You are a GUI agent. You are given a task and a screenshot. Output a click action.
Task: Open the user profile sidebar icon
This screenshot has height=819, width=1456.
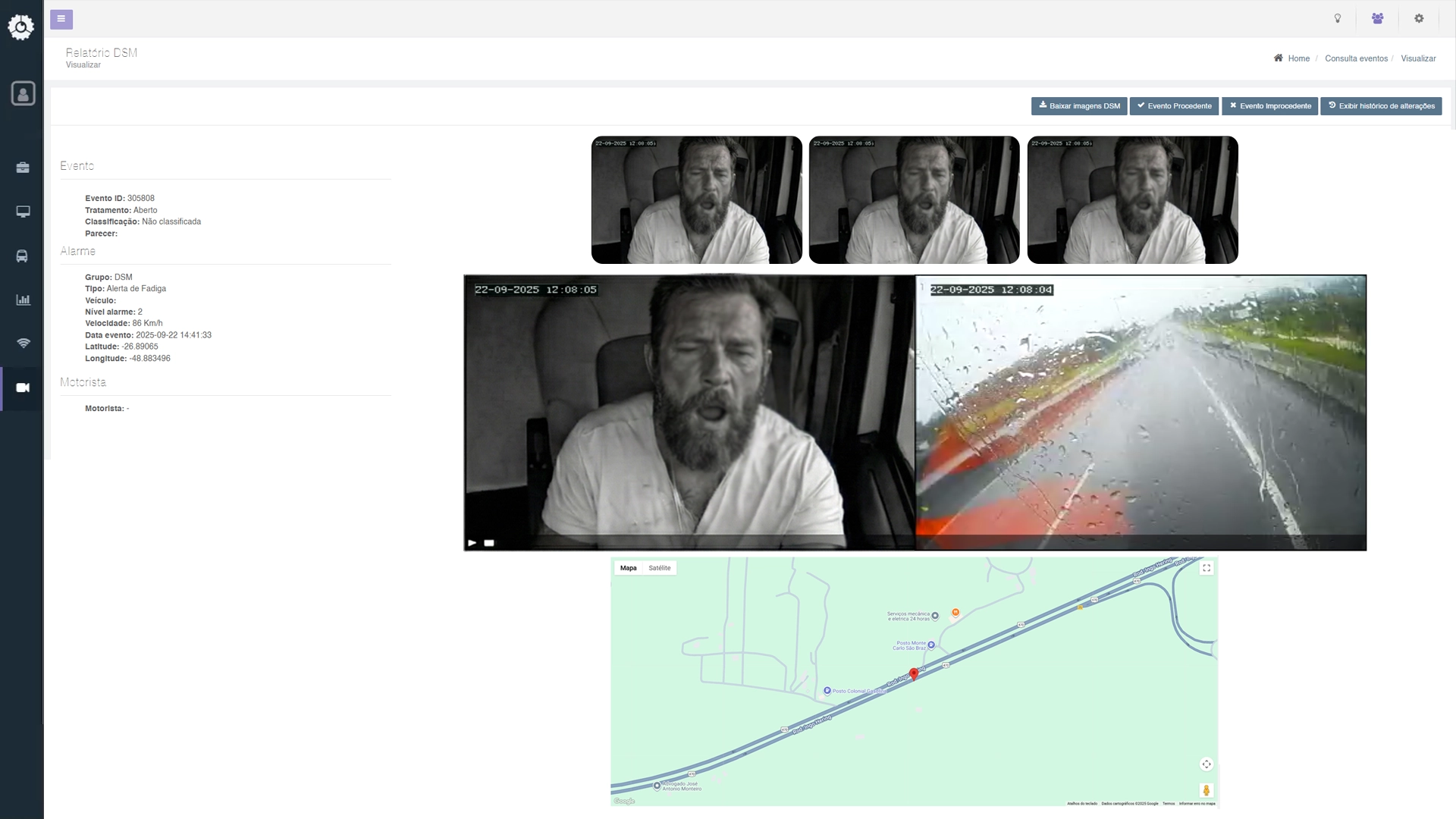[23, 93]
